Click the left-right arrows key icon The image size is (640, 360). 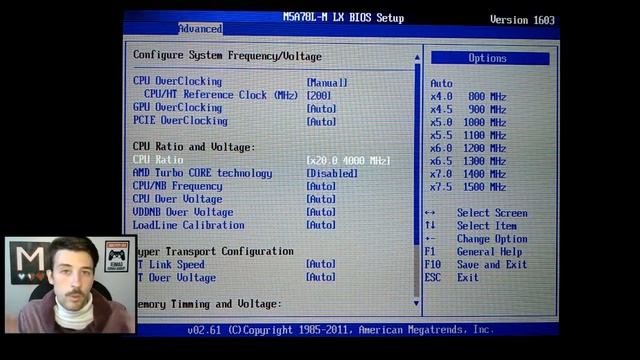point(430,213)
